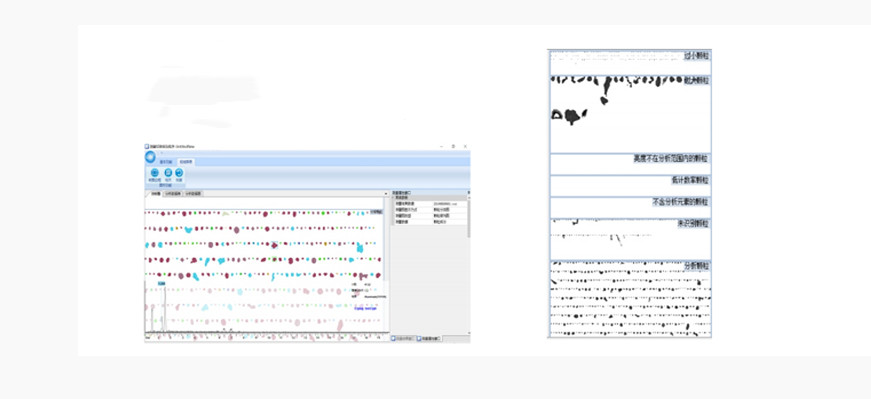This screenshot has width=871, height=399.
Task: Click the middle round blue ribbon icon
Action: (168, 173)
